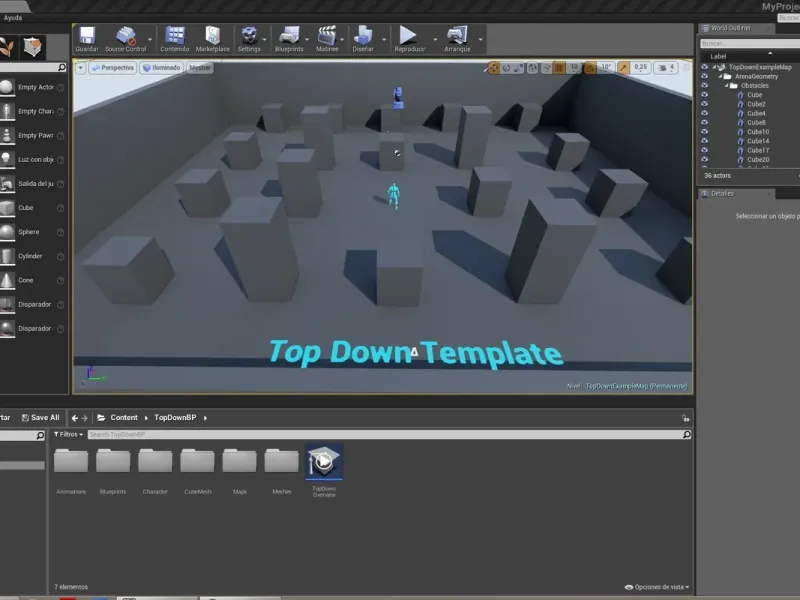Open the grid snap value 10 dropdown

574,67
